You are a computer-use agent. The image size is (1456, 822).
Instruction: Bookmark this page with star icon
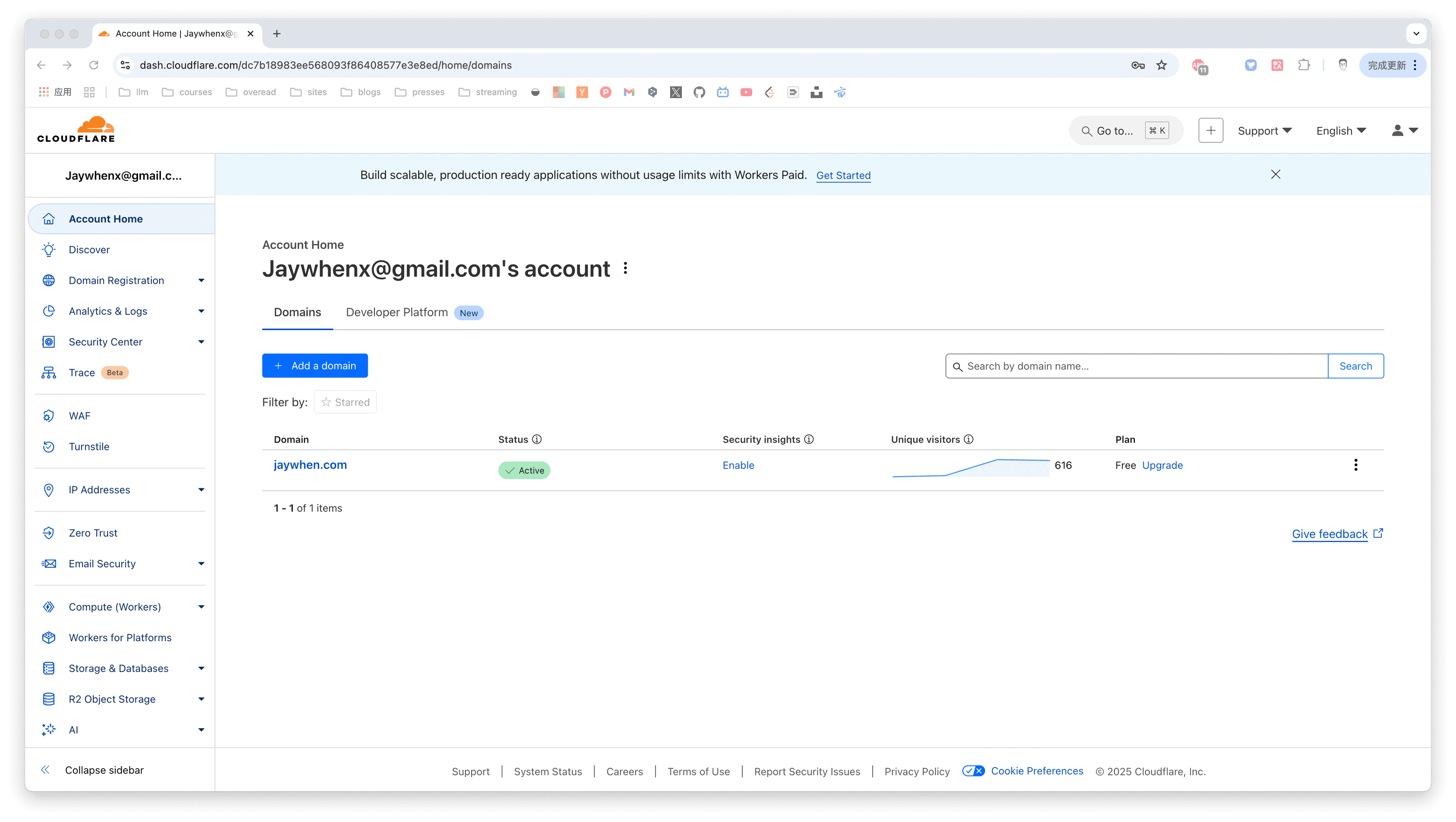pos(1161,65)
